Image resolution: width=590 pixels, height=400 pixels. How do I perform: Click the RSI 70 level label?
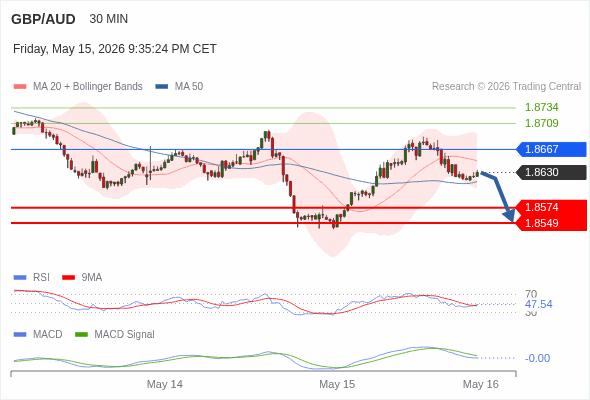pos(531,294)
